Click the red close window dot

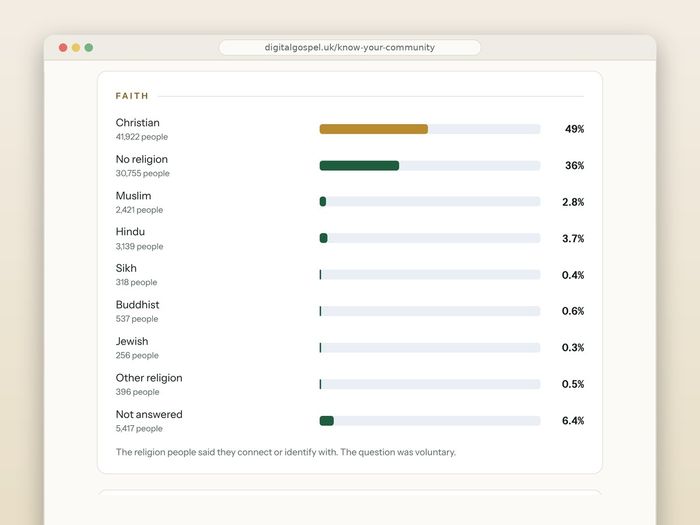[x=63, y=47]
